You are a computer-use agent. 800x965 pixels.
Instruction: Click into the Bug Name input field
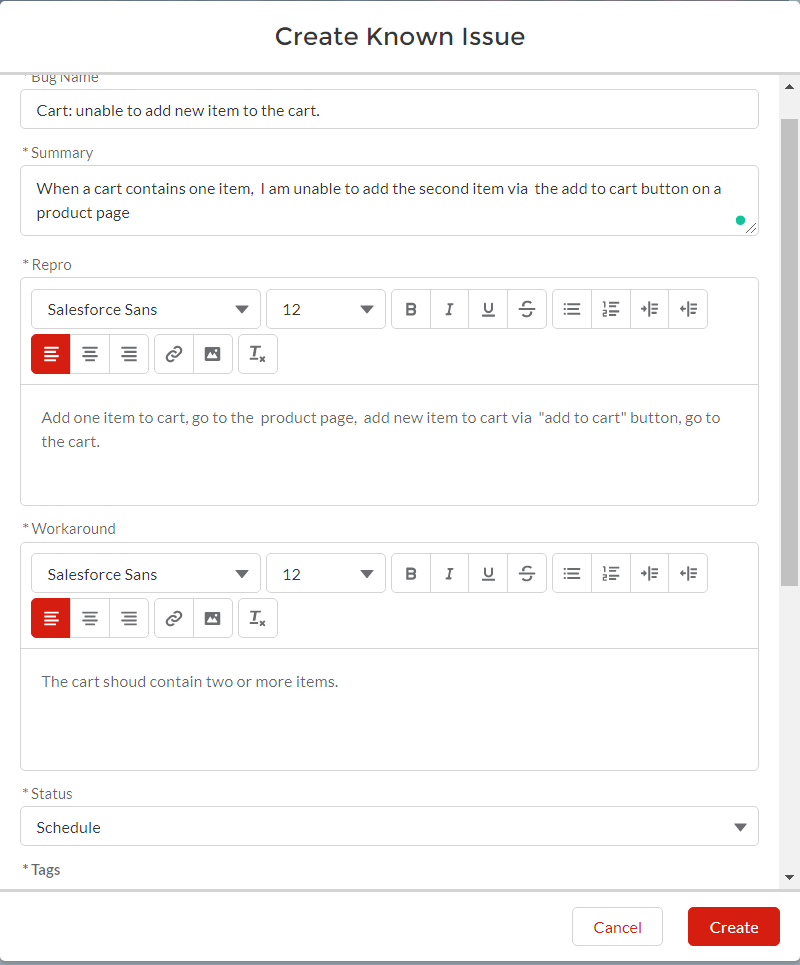pyautogui.click(x=389, y=110)
